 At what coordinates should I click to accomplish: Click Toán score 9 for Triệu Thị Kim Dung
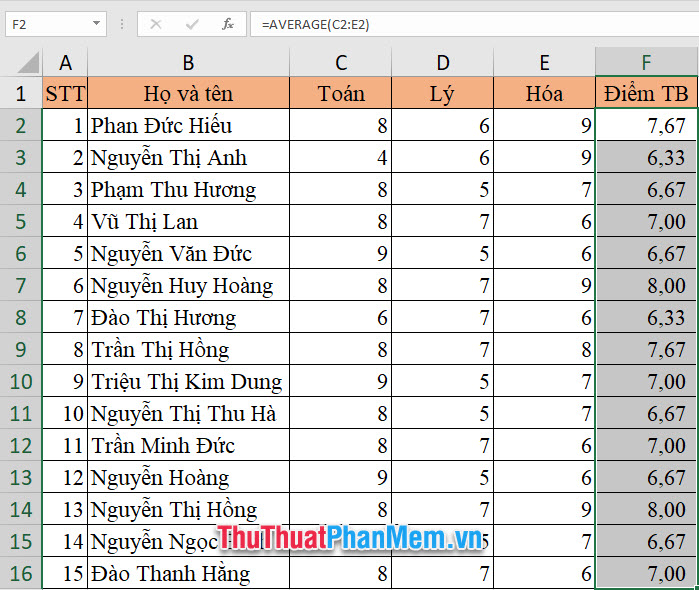341,381
